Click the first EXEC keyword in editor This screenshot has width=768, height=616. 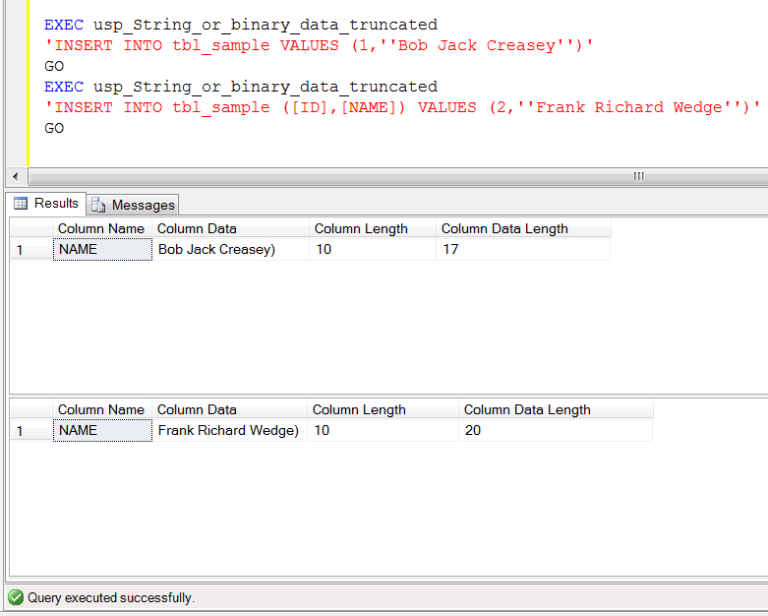pos(64,24)
